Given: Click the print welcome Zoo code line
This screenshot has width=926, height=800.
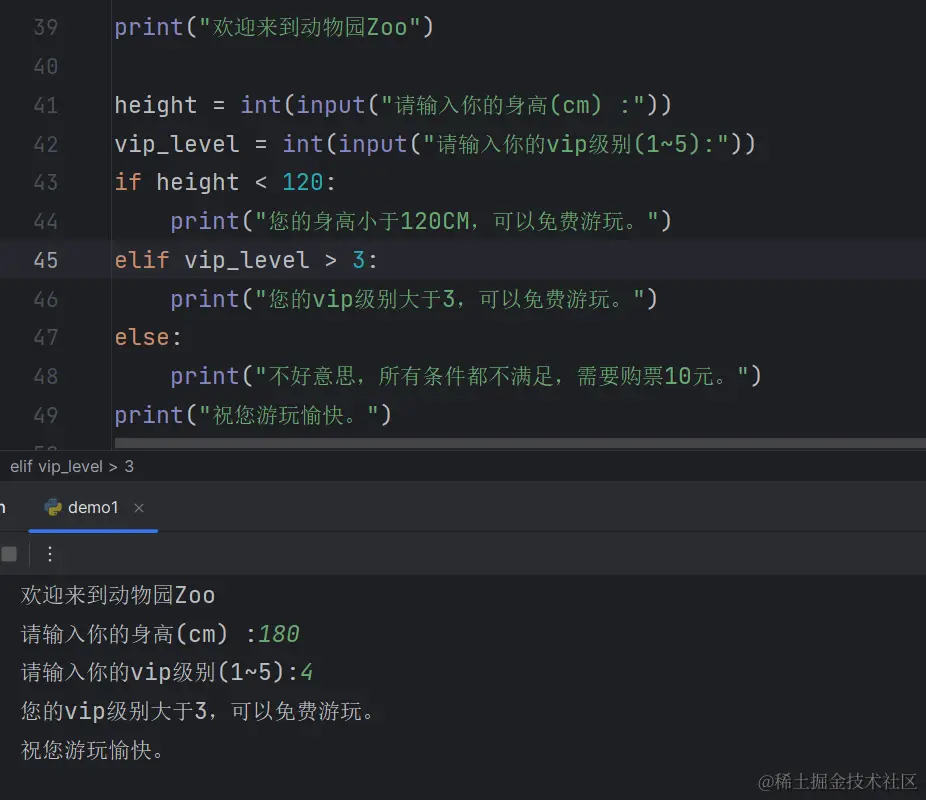Looking at the screenshot, I should click(274, 27).
